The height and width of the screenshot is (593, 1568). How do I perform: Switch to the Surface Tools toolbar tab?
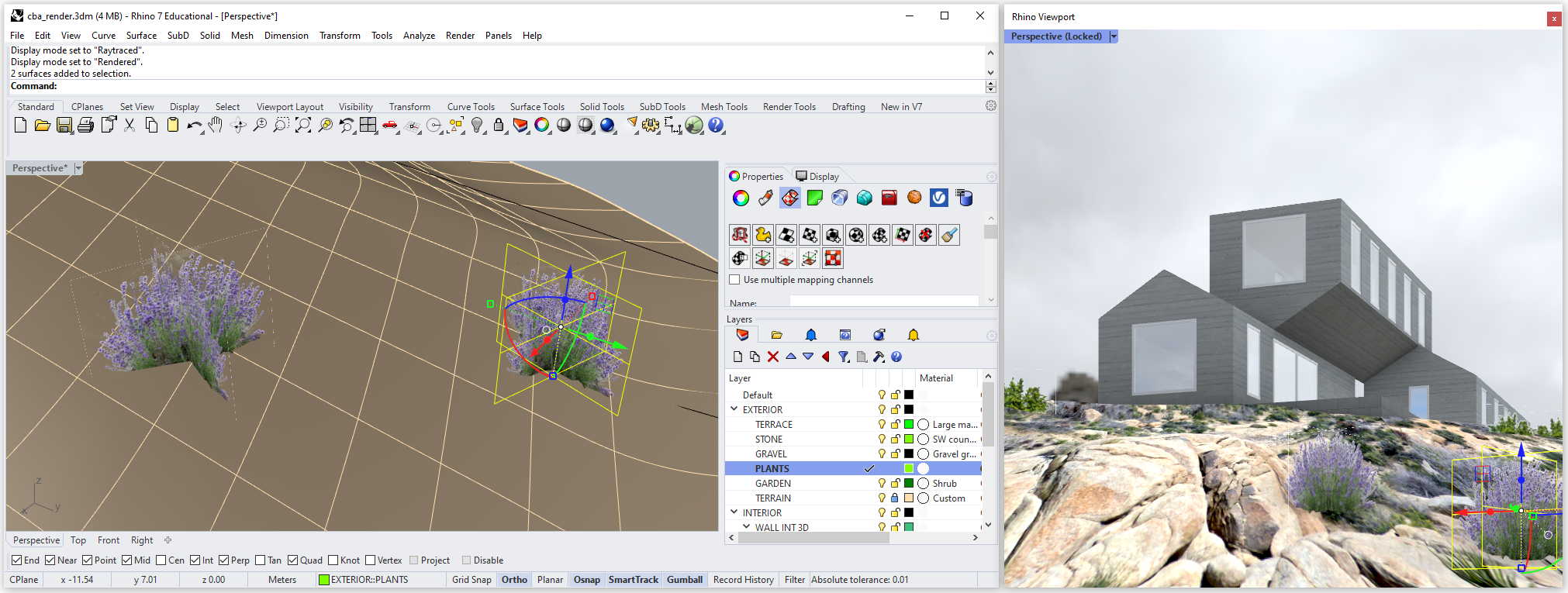click(537, 107)
